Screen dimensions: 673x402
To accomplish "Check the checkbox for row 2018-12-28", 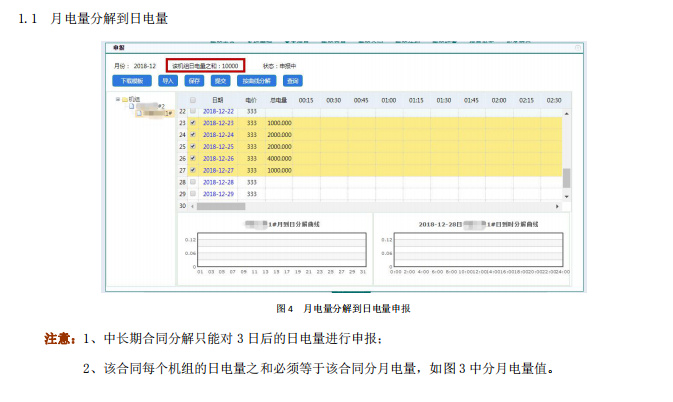I will (x=193, y=183).
